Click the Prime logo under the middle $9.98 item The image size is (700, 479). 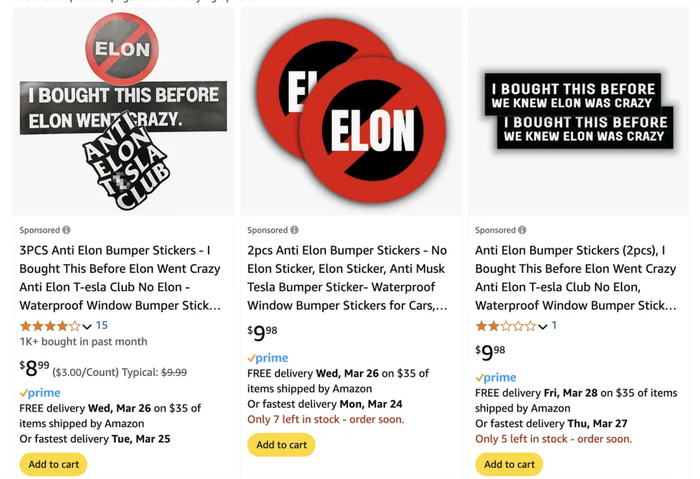point(268,358)
